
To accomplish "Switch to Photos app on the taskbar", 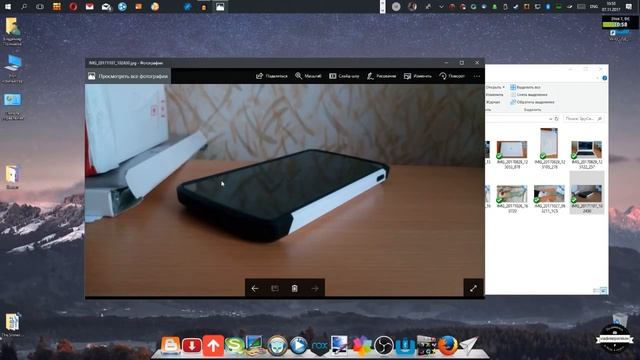I will (220, 7).
